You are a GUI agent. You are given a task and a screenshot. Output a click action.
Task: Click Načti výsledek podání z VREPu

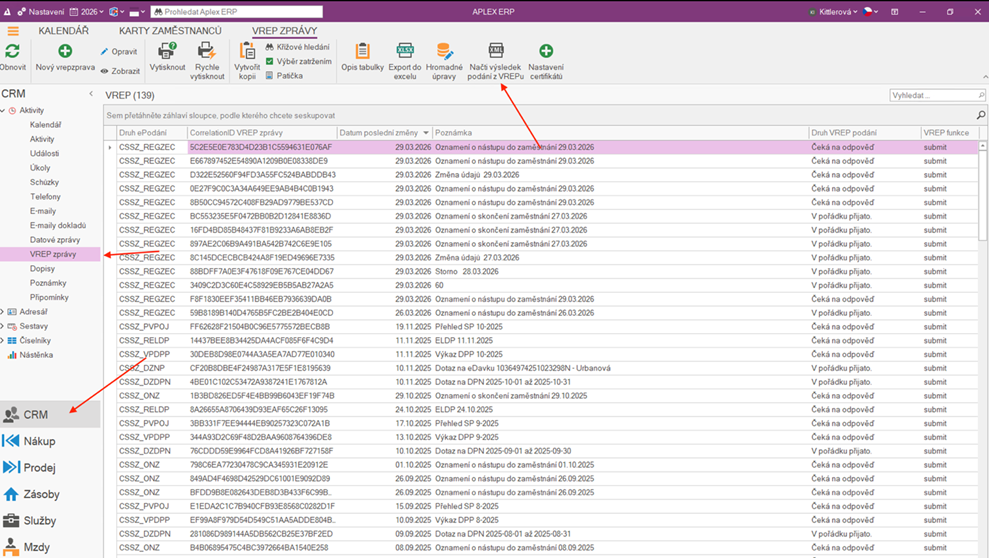(x=496, y=51)
